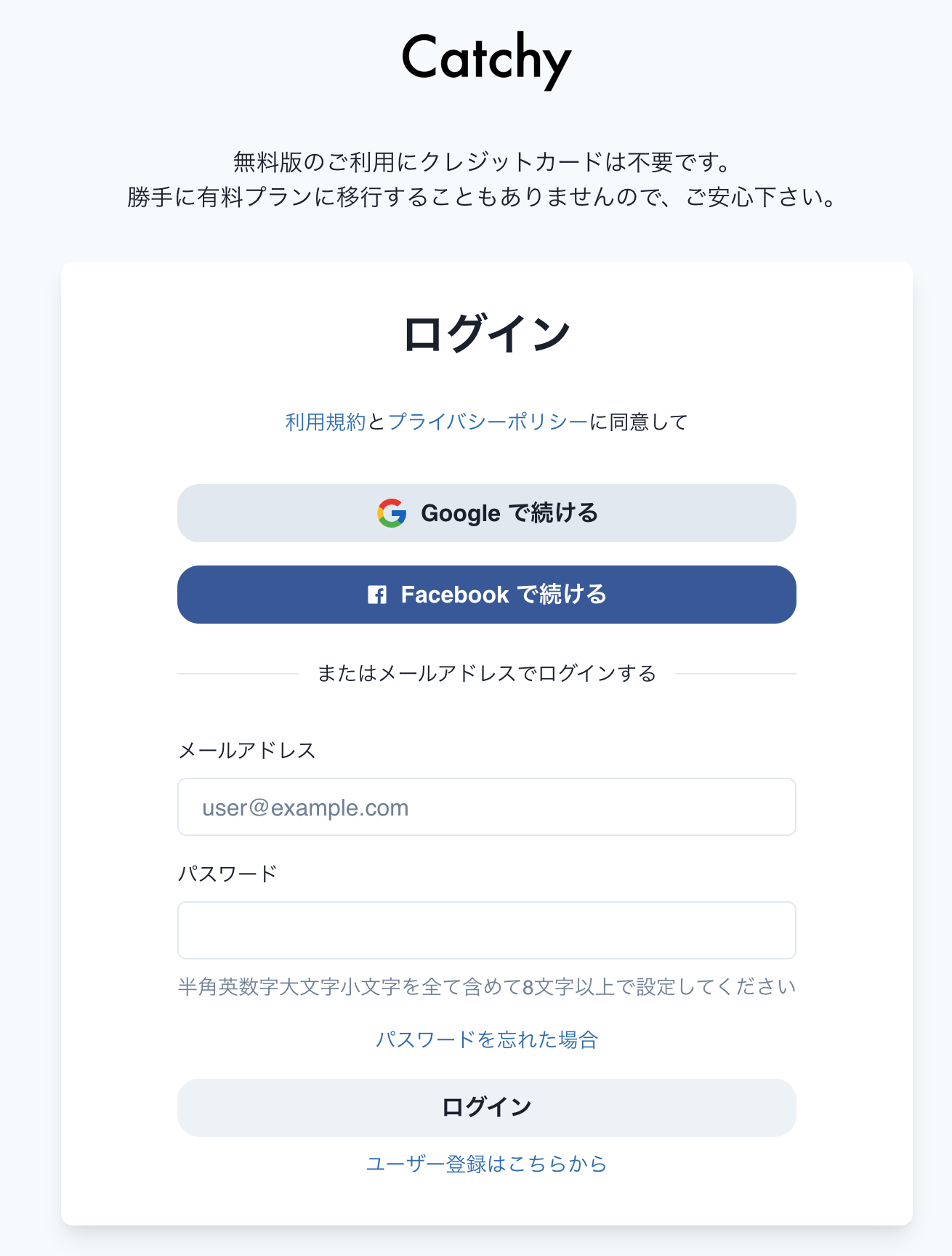Click the Google G logo icon
Image resolution: width=952 pixels, height=1256 pixels.
(x=392, y=513)
